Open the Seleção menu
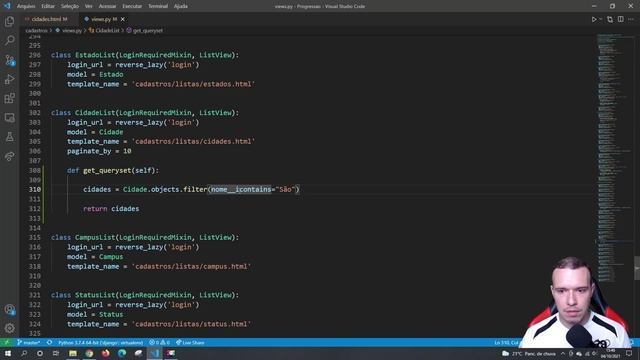640x360 pixels. pyautogui.click(x=70, y=6)
